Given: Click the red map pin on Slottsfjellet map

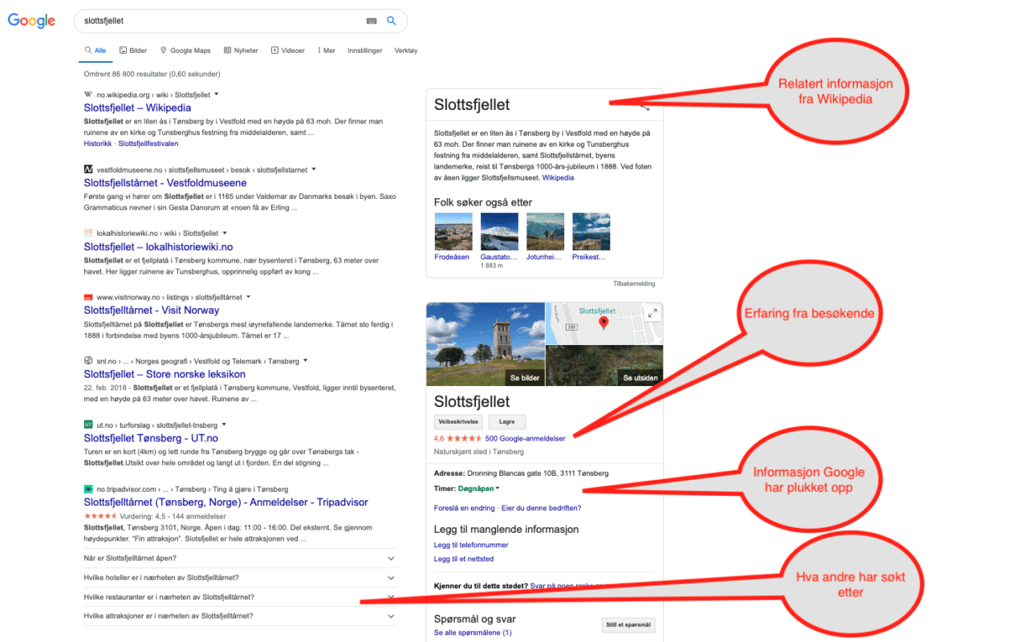Looking at the screenshot, I should point(603,323).
